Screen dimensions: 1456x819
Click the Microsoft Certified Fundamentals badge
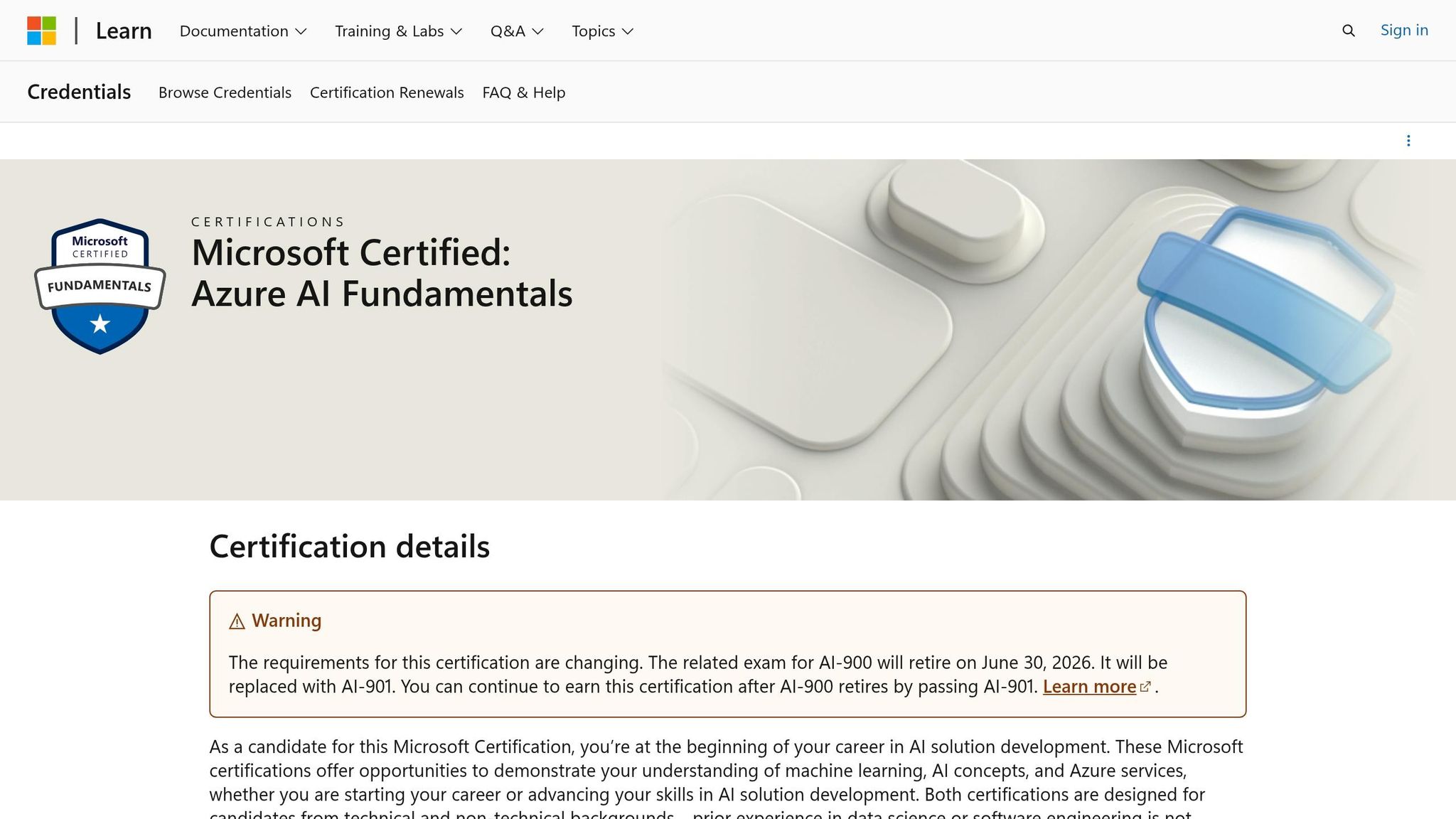(100, 286)
